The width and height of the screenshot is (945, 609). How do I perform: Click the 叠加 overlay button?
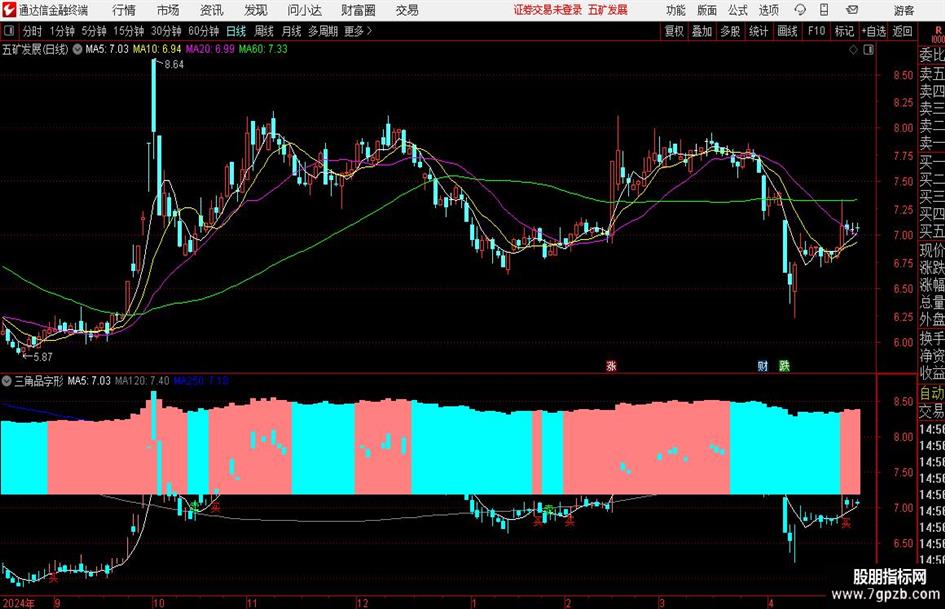(702, 31)
